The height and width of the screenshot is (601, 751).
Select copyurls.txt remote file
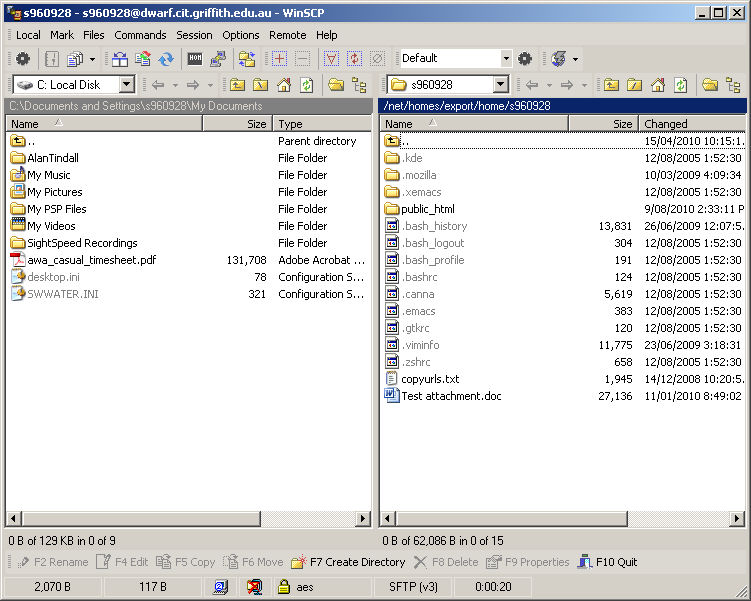click(422, 379)
